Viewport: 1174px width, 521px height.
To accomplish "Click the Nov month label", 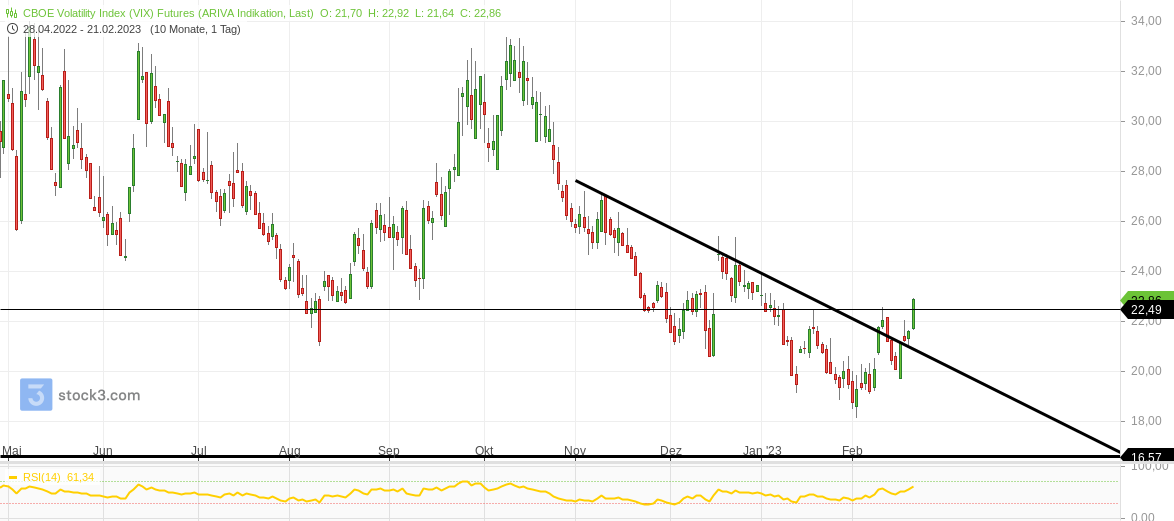I will point(574,451).
